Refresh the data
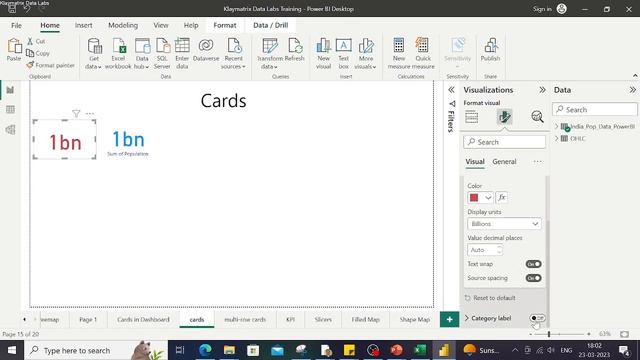 coord(295,50)
